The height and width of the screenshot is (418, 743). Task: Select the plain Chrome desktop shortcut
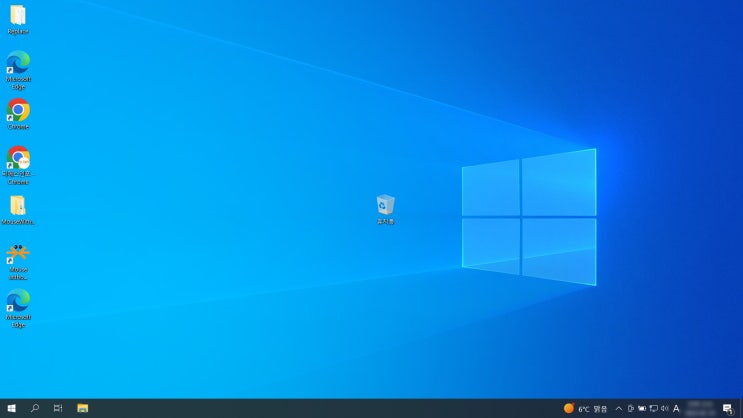(x=18, y=114)
